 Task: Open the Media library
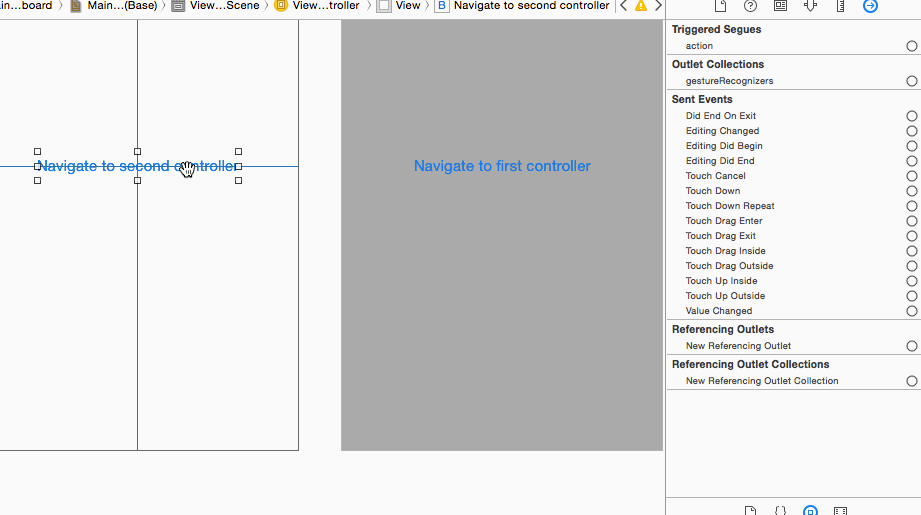coord(840,510)
